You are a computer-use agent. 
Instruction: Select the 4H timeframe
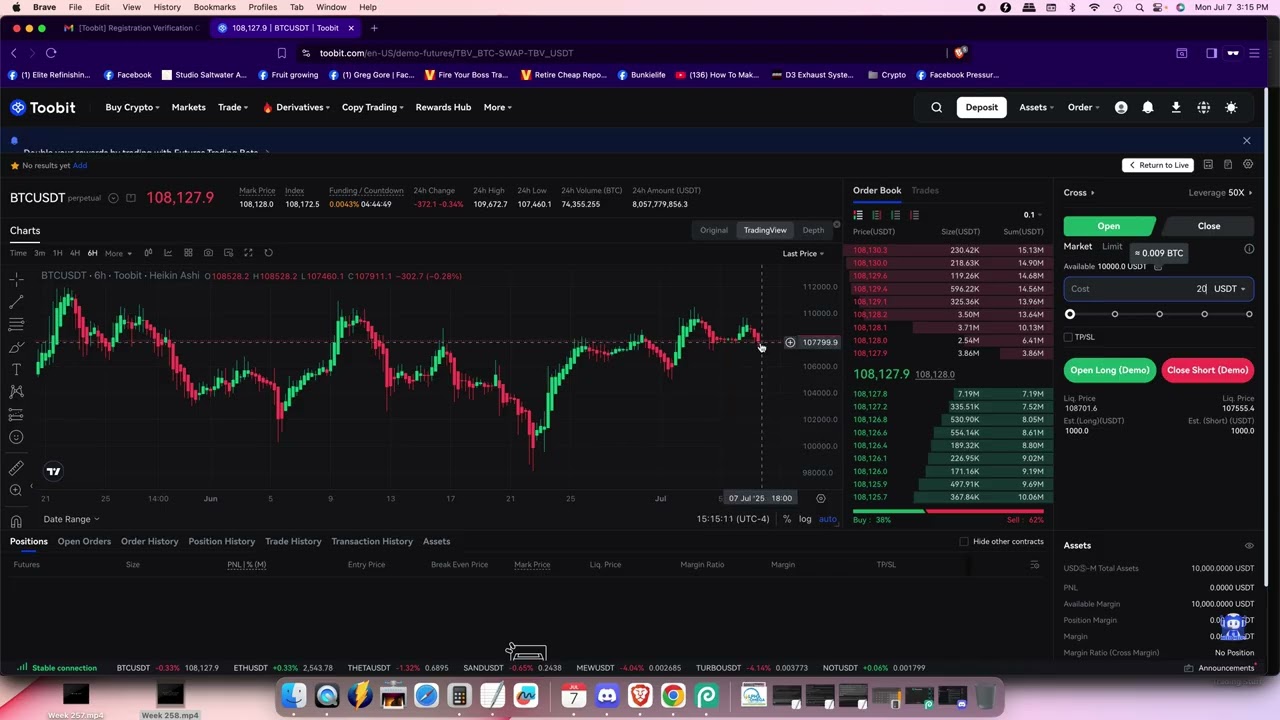tap(75, 253)
